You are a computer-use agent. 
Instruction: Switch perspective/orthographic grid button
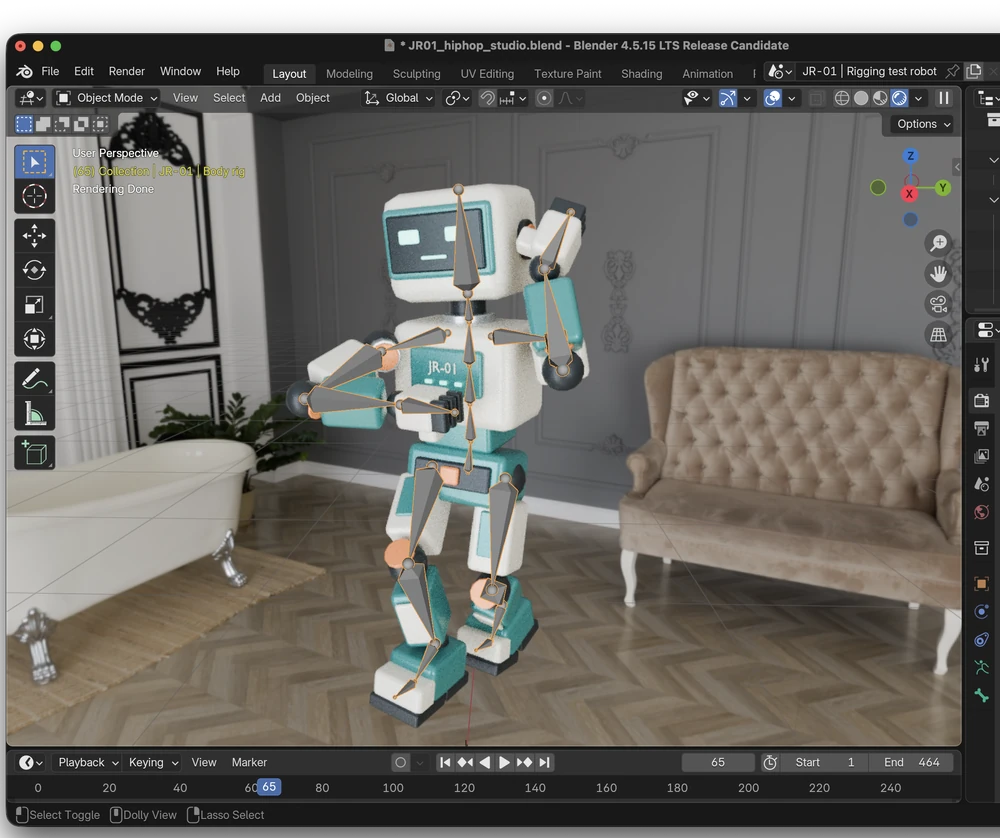tap(938, 335)
